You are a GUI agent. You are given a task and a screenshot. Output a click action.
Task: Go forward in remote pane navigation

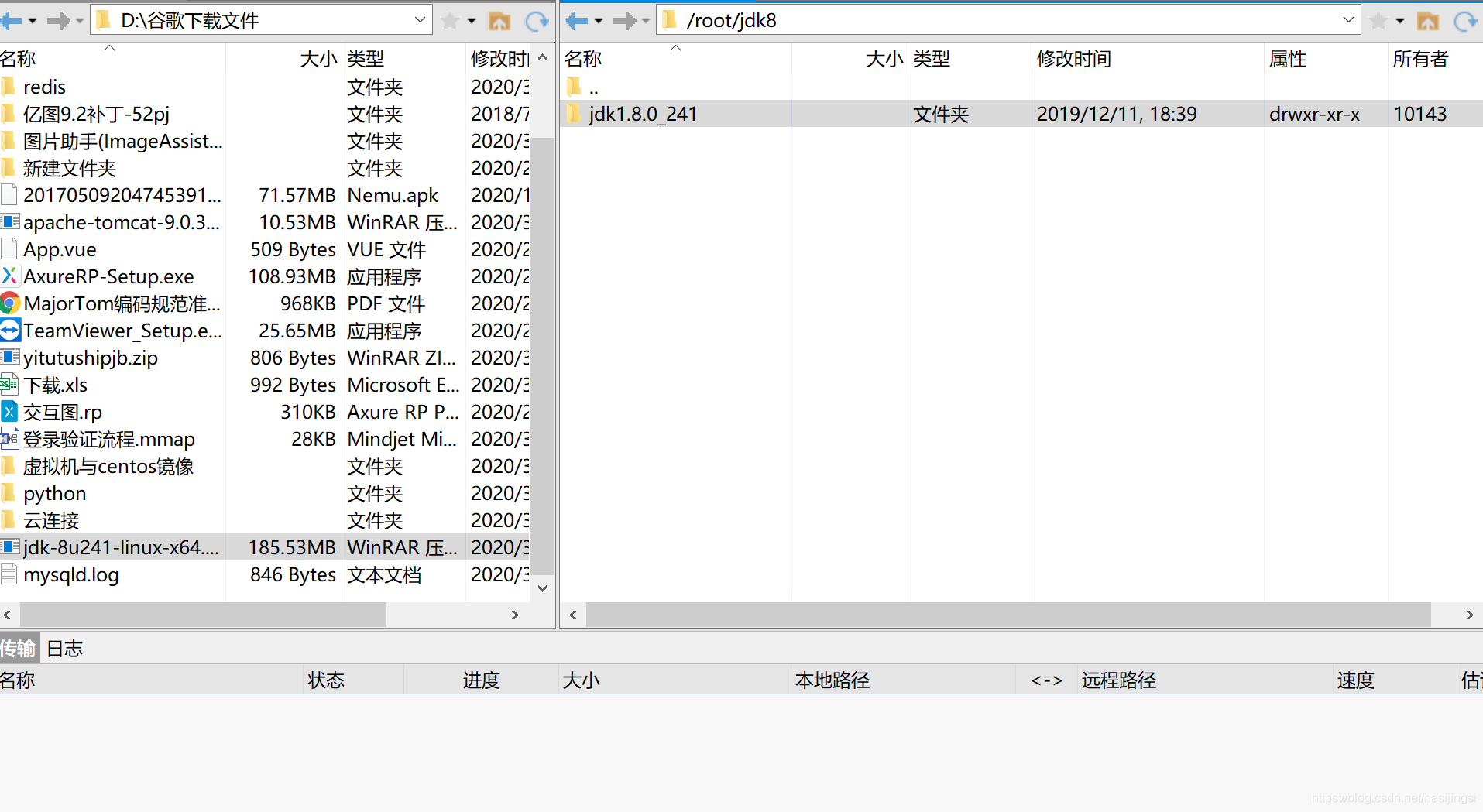point(624,21)
